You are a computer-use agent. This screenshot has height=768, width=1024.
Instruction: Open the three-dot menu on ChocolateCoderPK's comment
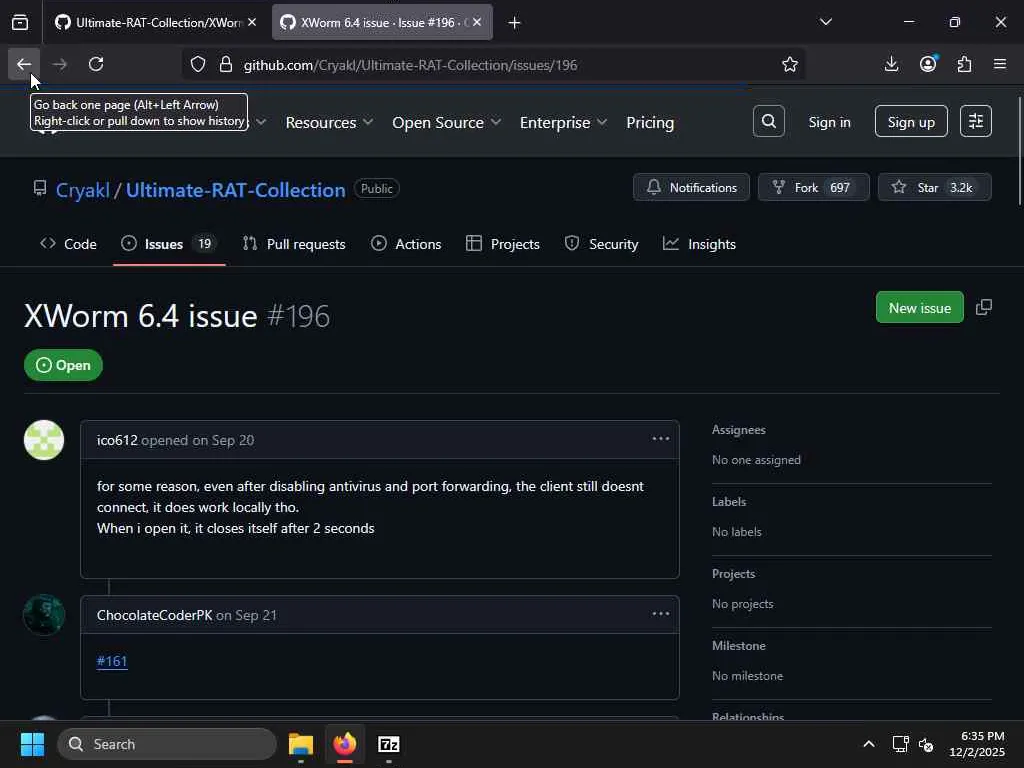[660, 614]
